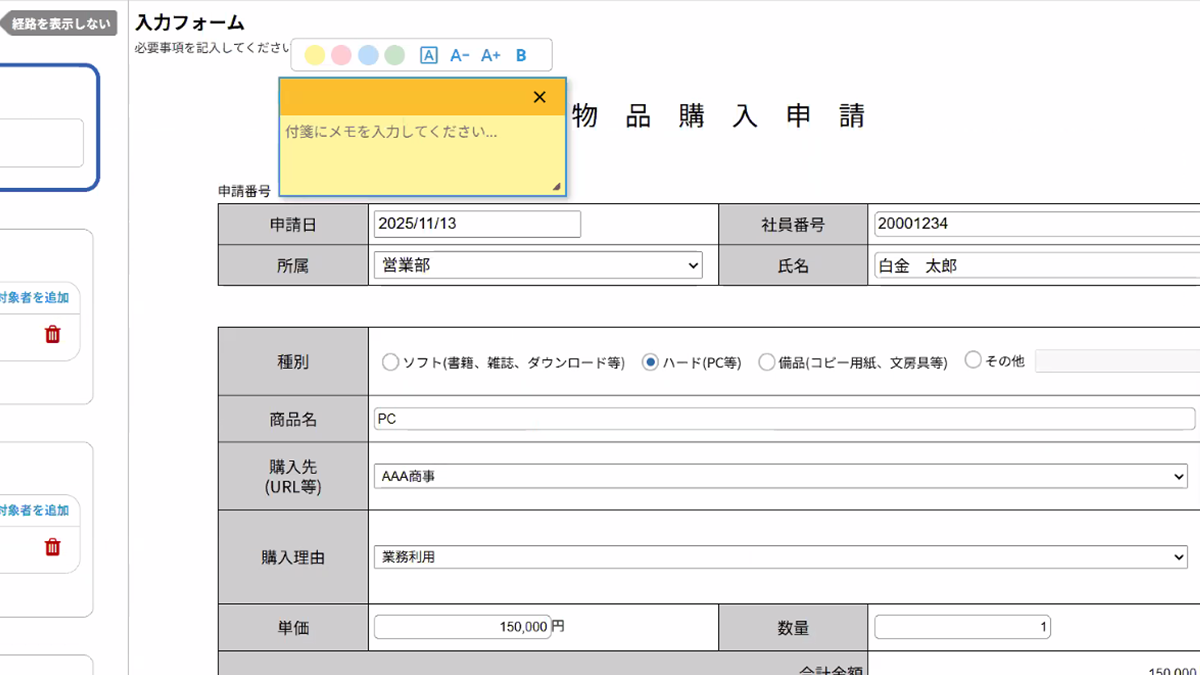Select the green sticky note color
The image size is (1200, 675).
(395, 55)
